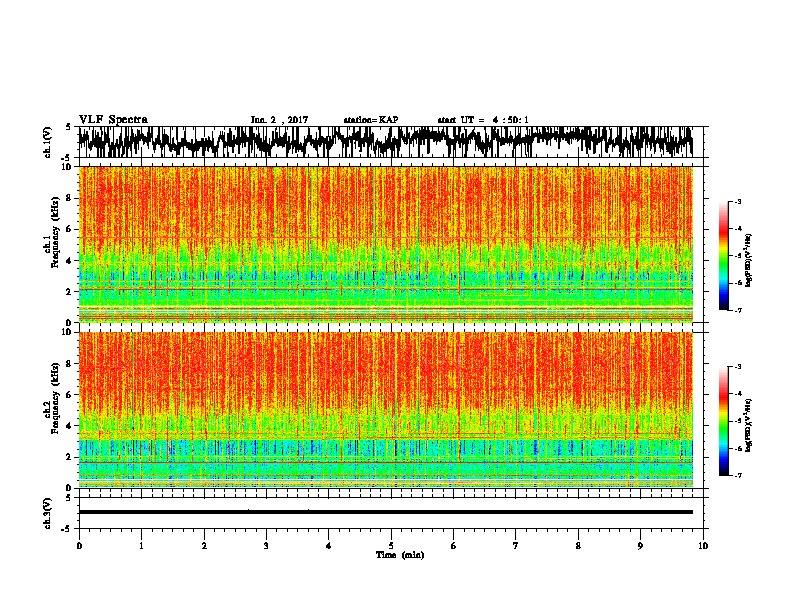Click the "station=KAP" header label

tap(371, 120)
